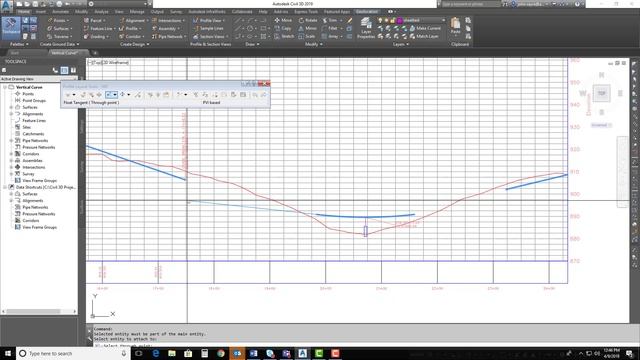Open the Analyze ribbon tab

pyautogui.click(x=102, y=12)
